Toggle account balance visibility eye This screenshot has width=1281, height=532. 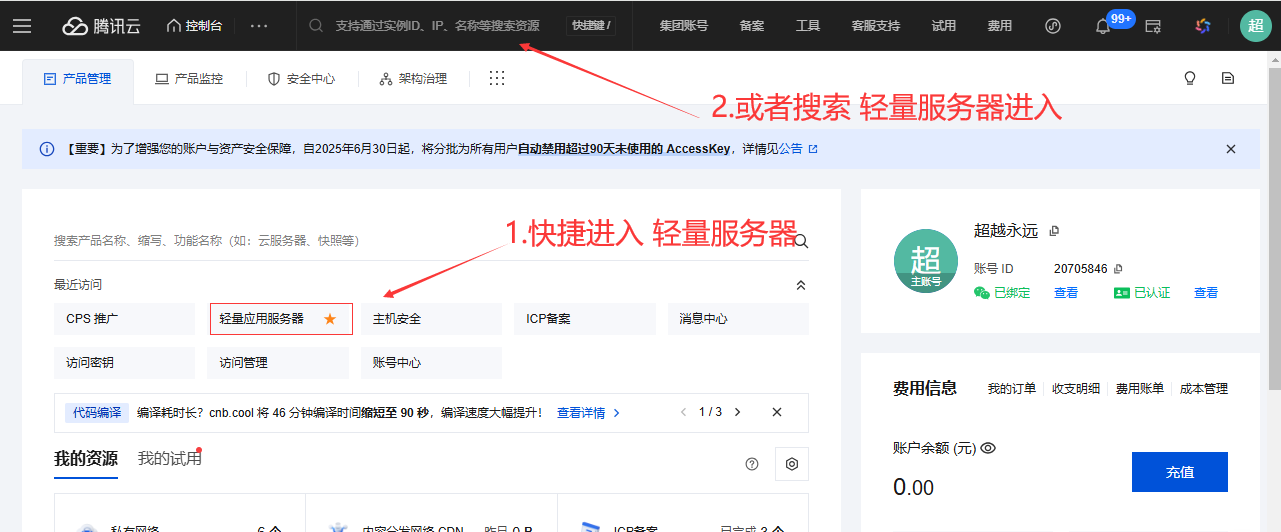tap(988, 448)
